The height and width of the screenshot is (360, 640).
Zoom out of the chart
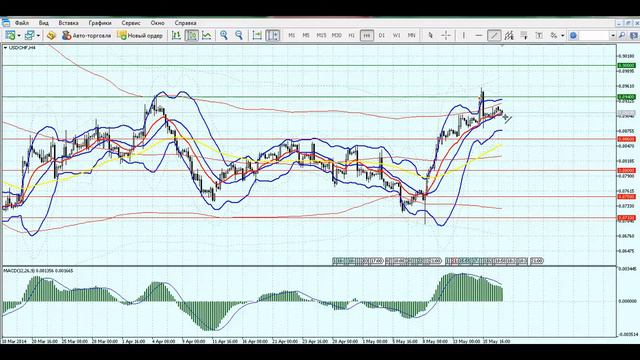pos(239,36)
